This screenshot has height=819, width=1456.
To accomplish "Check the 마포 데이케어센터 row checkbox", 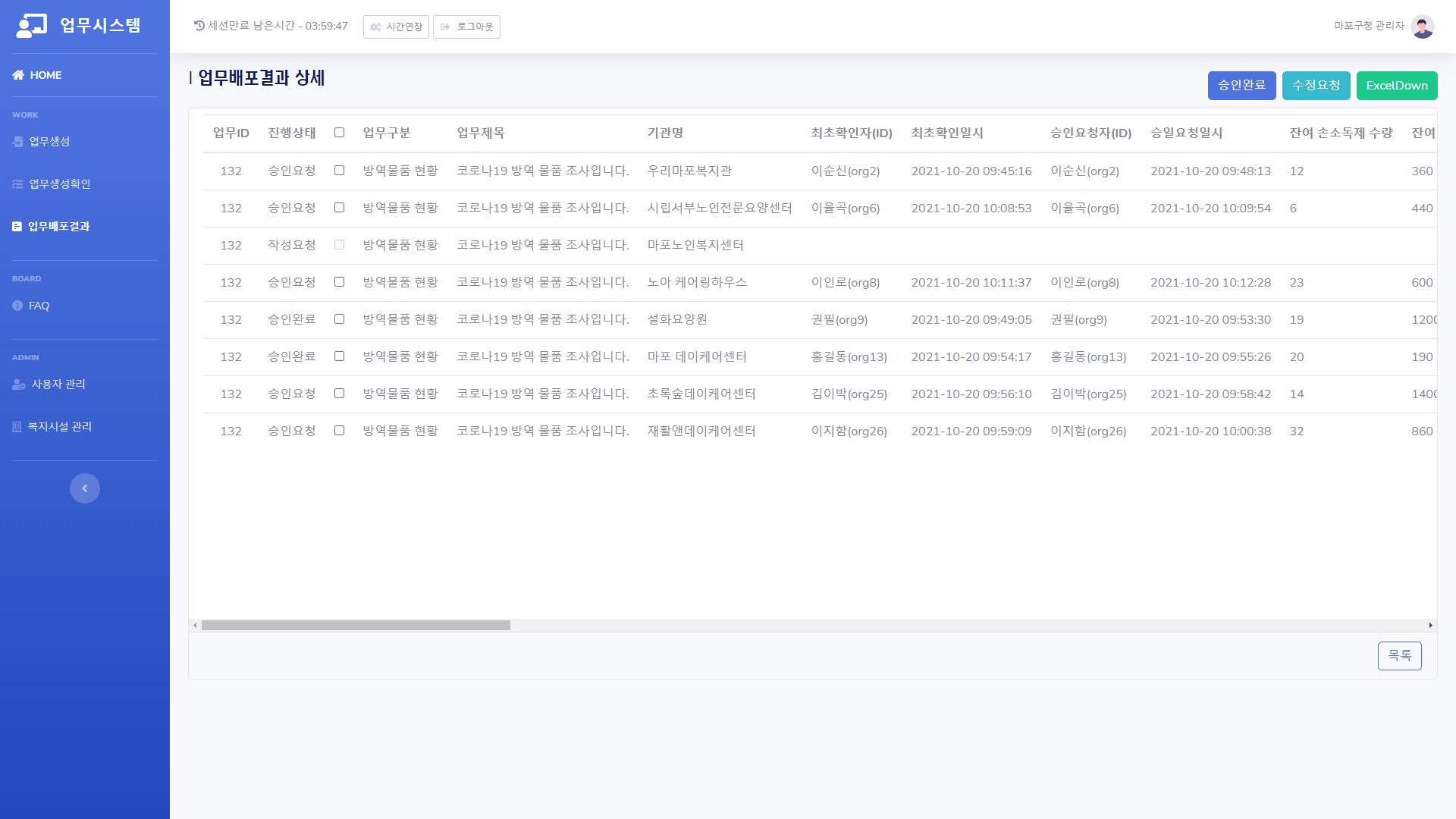I will tap(340, 356).
